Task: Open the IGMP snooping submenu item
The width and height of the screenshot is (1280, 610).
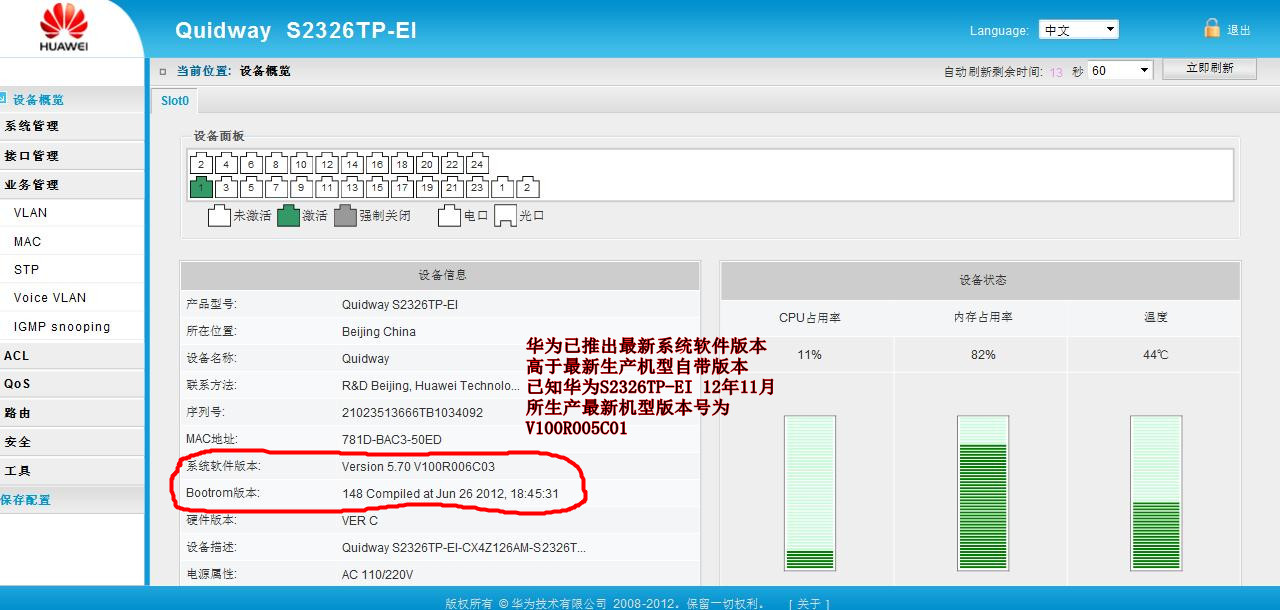Action: click(72, 326)
